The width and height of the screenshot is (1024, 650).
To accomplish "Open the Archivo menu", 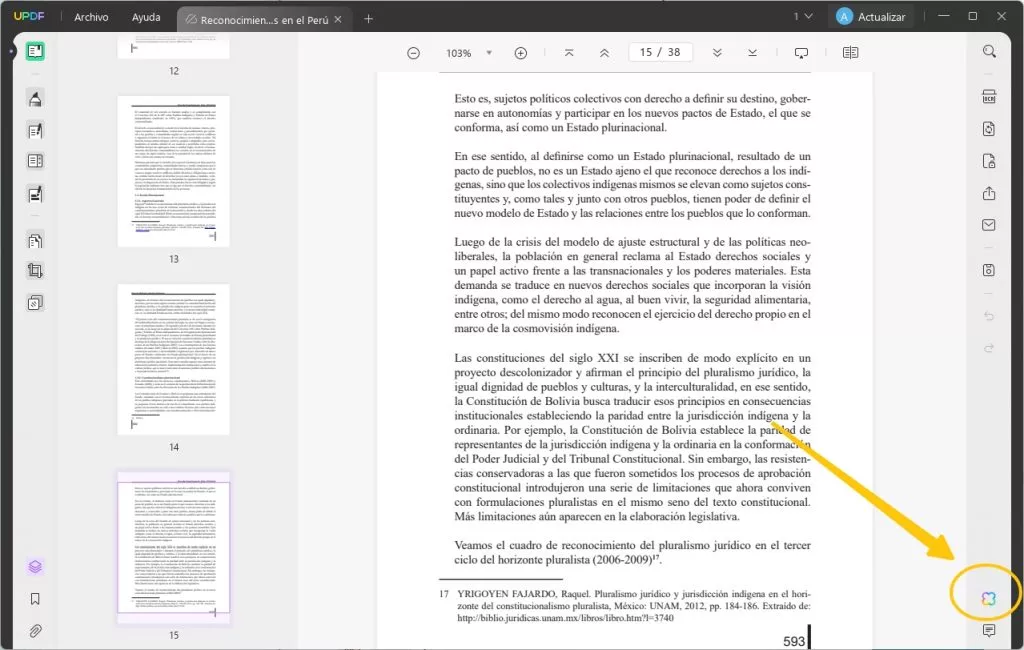I will (91, 17).
